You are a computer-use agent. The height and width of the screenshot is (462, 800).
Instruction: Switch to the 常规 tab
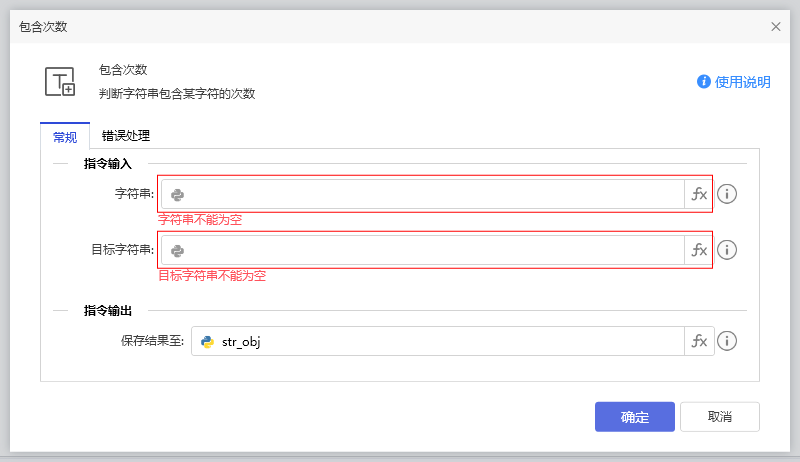(x=64, y=136)
